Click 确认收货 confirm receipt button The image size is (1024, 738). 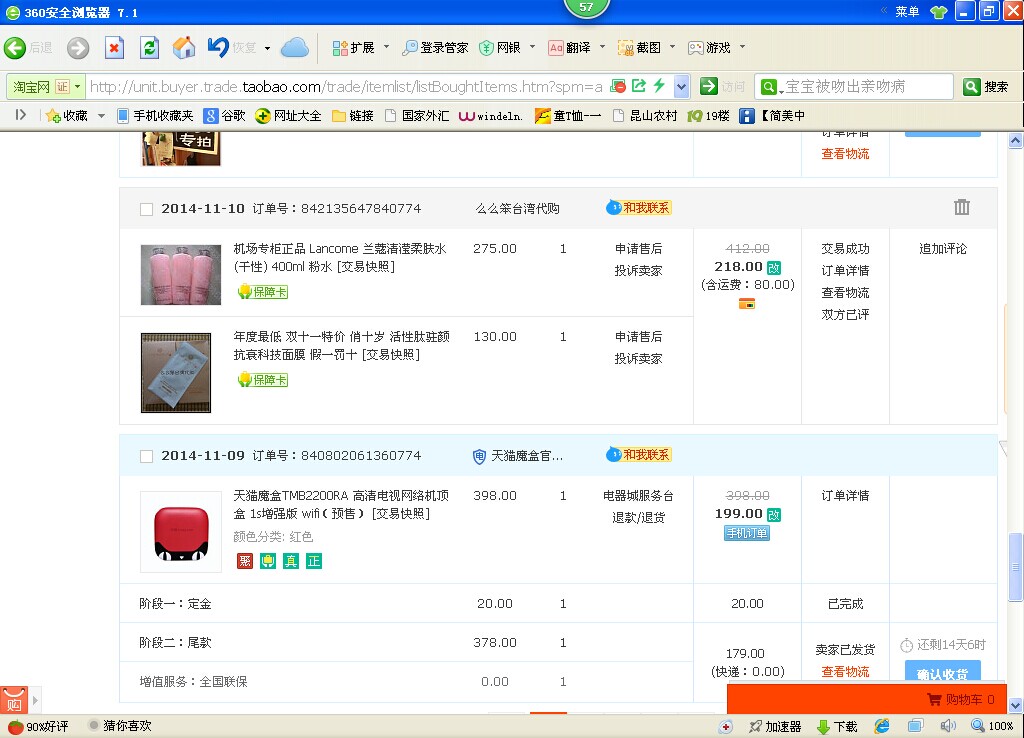[x=942, y=671]
